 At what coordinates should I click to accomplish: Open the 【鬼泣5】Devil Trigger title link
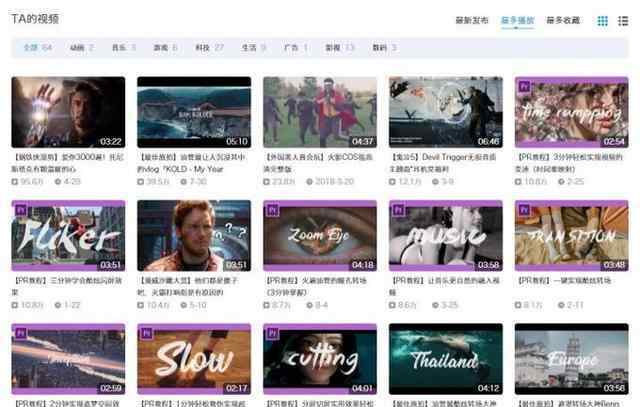443,163
